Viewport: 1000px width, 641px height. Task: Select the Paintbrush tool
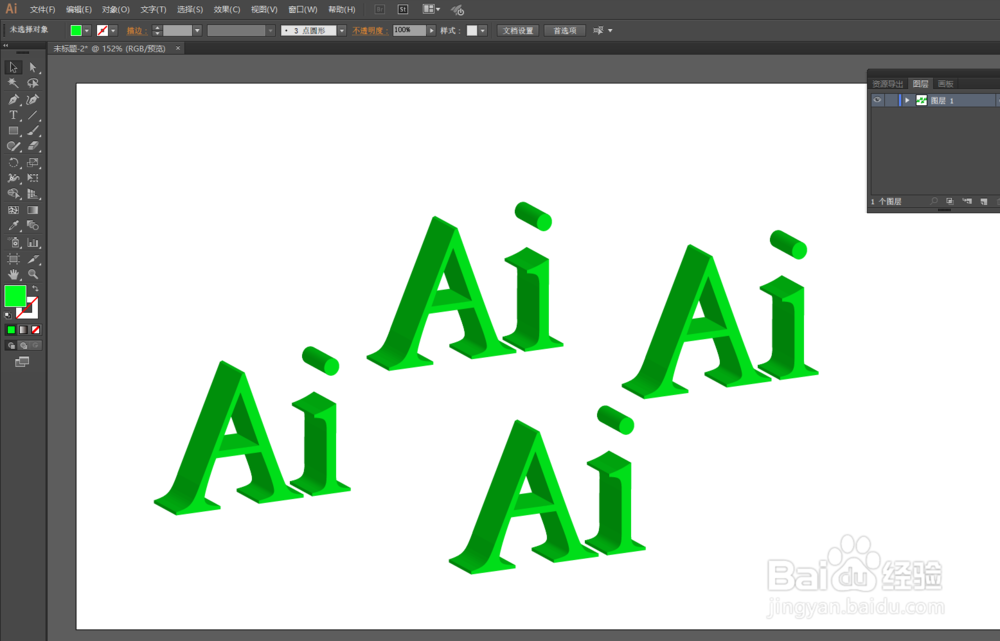point(33,131)
